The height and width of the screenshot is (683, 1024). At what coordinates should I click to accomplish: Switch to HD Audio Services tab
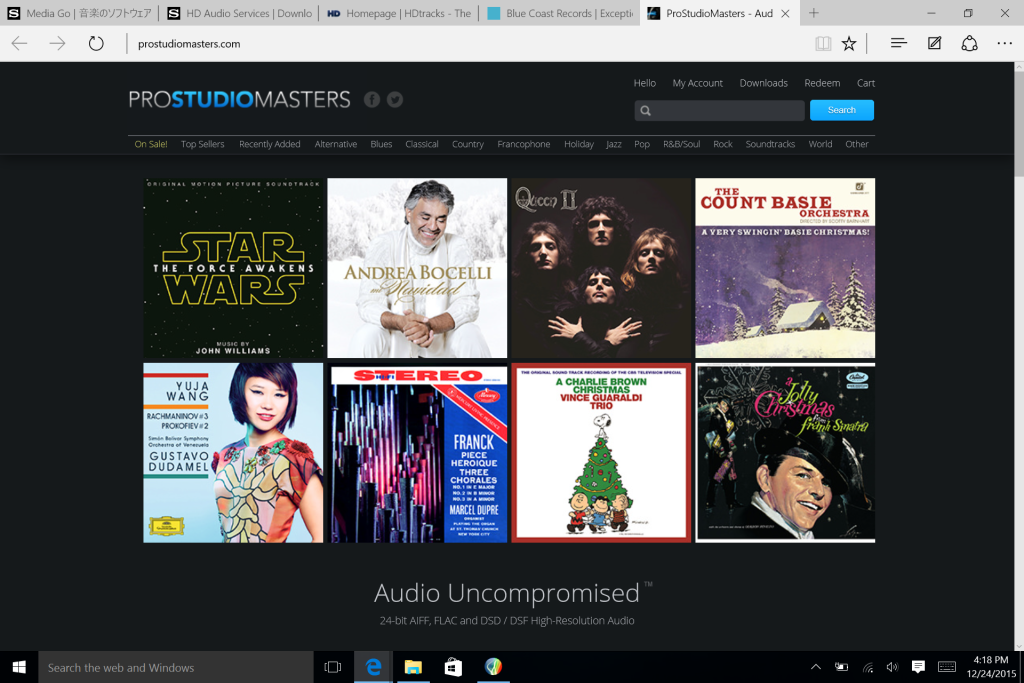point(239,13)
